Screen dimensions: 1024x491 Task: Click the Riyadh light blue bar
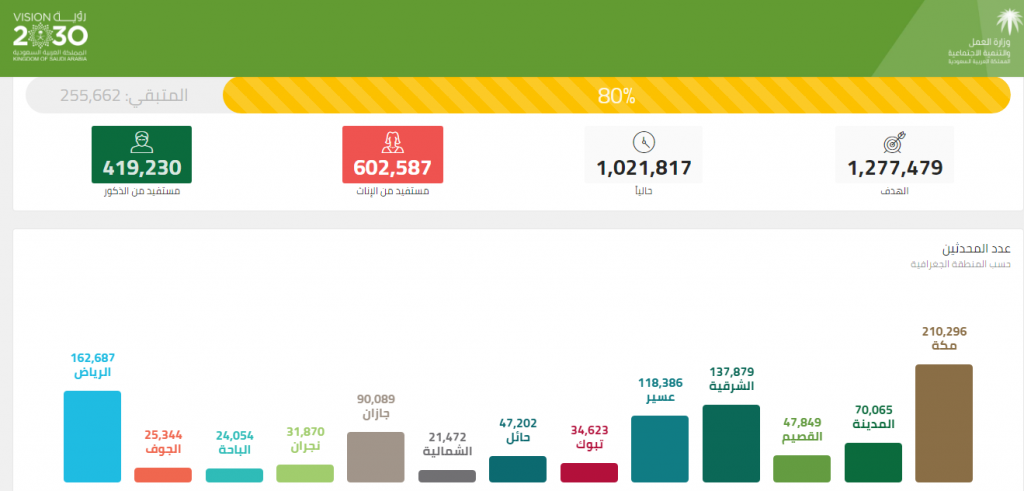pos(92,436)
